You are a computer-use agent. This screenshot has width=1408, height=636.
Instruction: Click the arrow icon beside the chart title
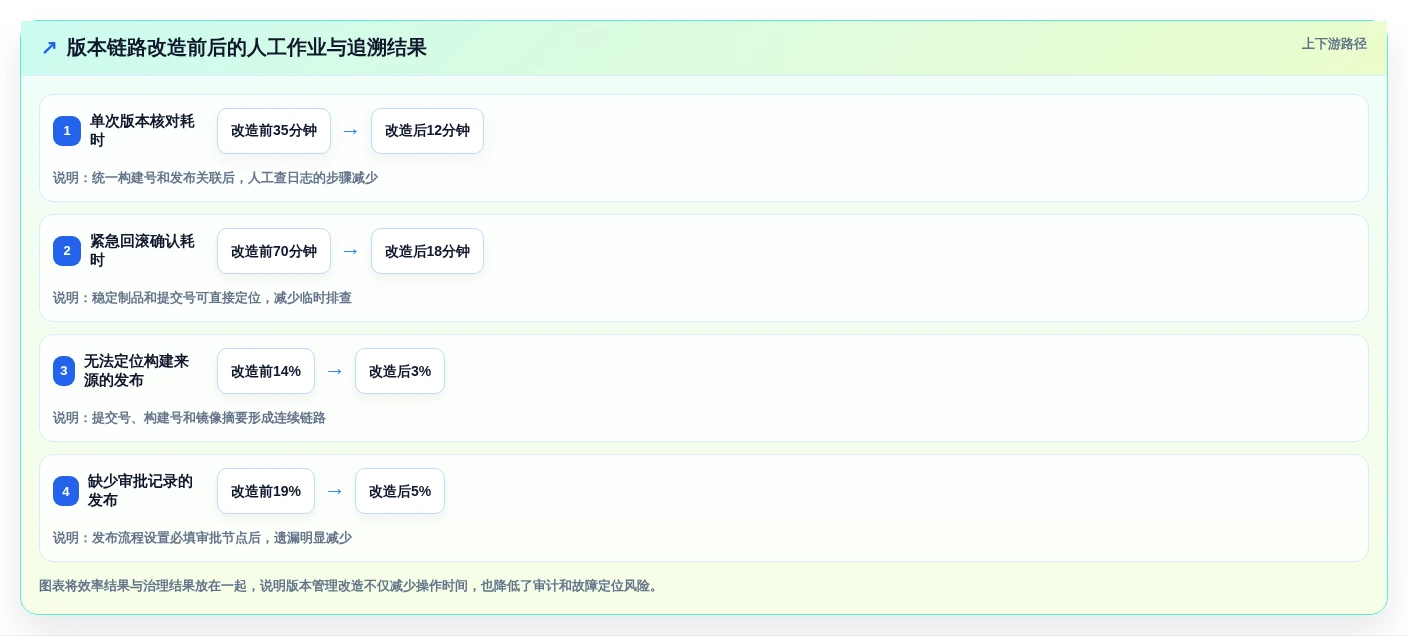pos(49,48)
